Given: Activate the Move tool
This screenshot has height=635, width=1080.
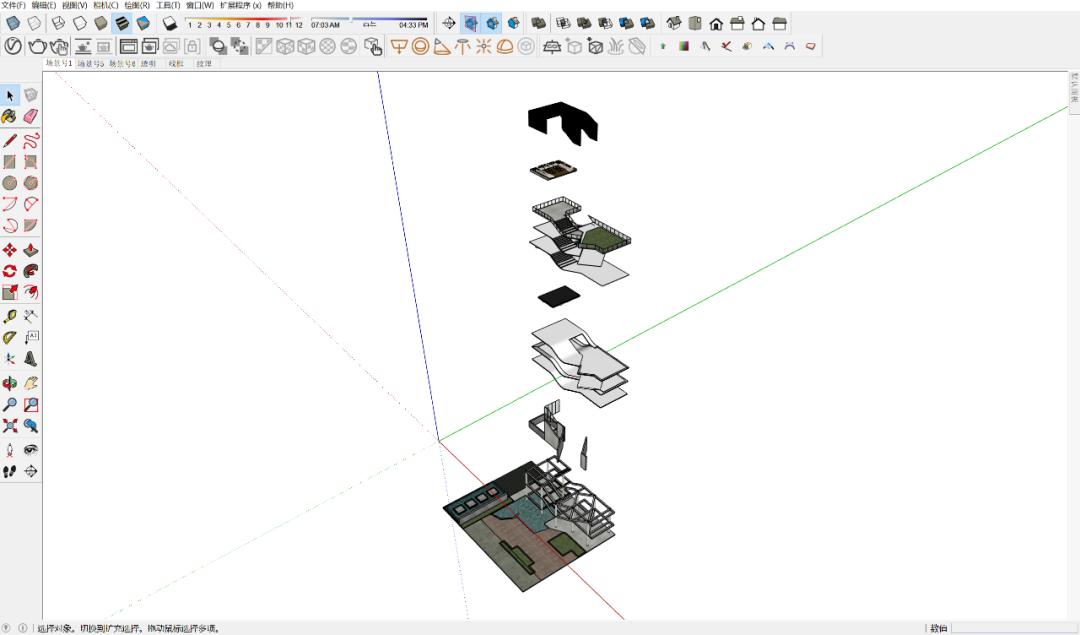Looking at the screenshot, I should click(x=10, y=250).
